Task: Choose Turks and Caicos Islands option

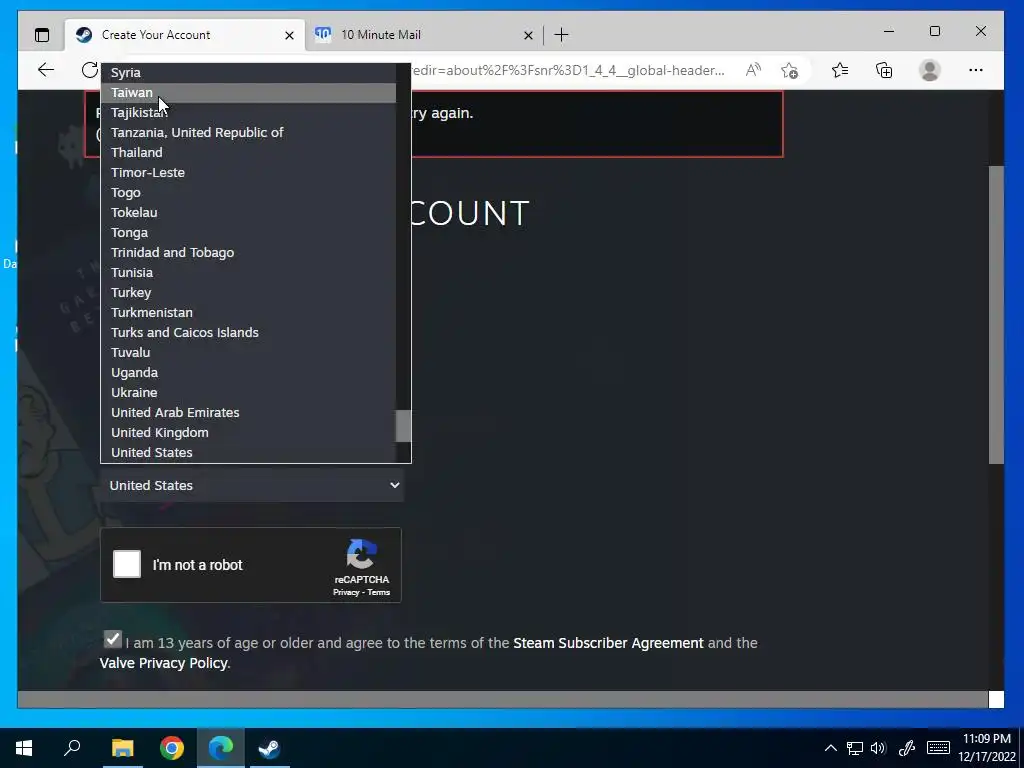Action: coord(248,332)
